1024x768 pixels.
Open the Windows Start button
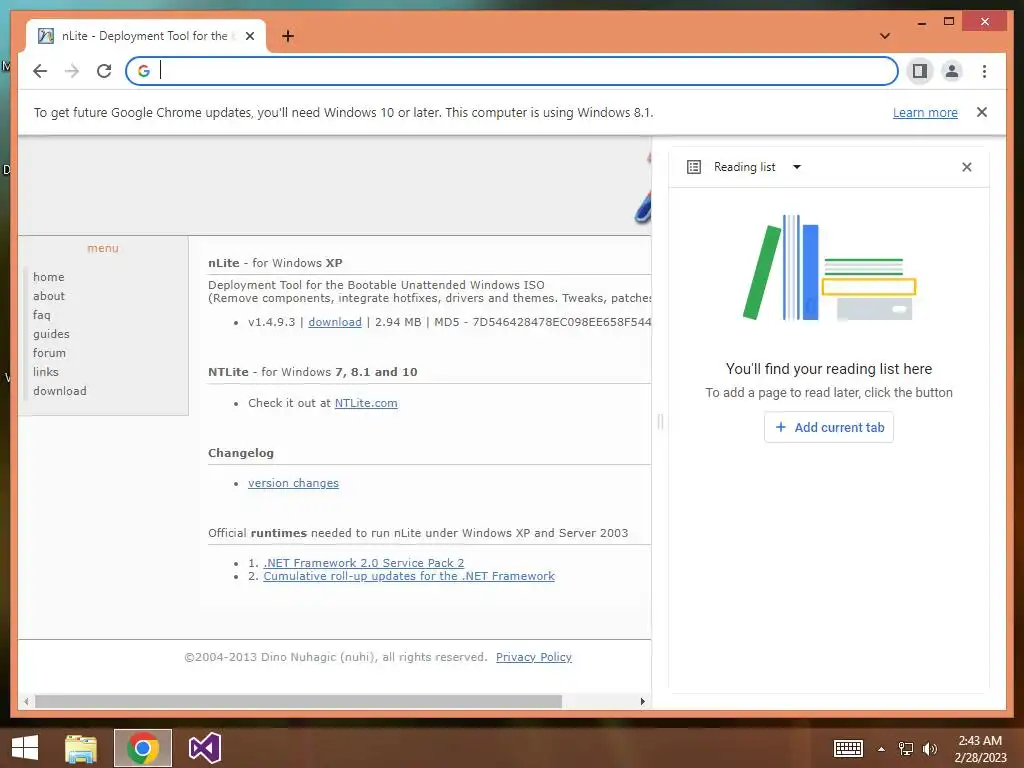click(25, 748)
